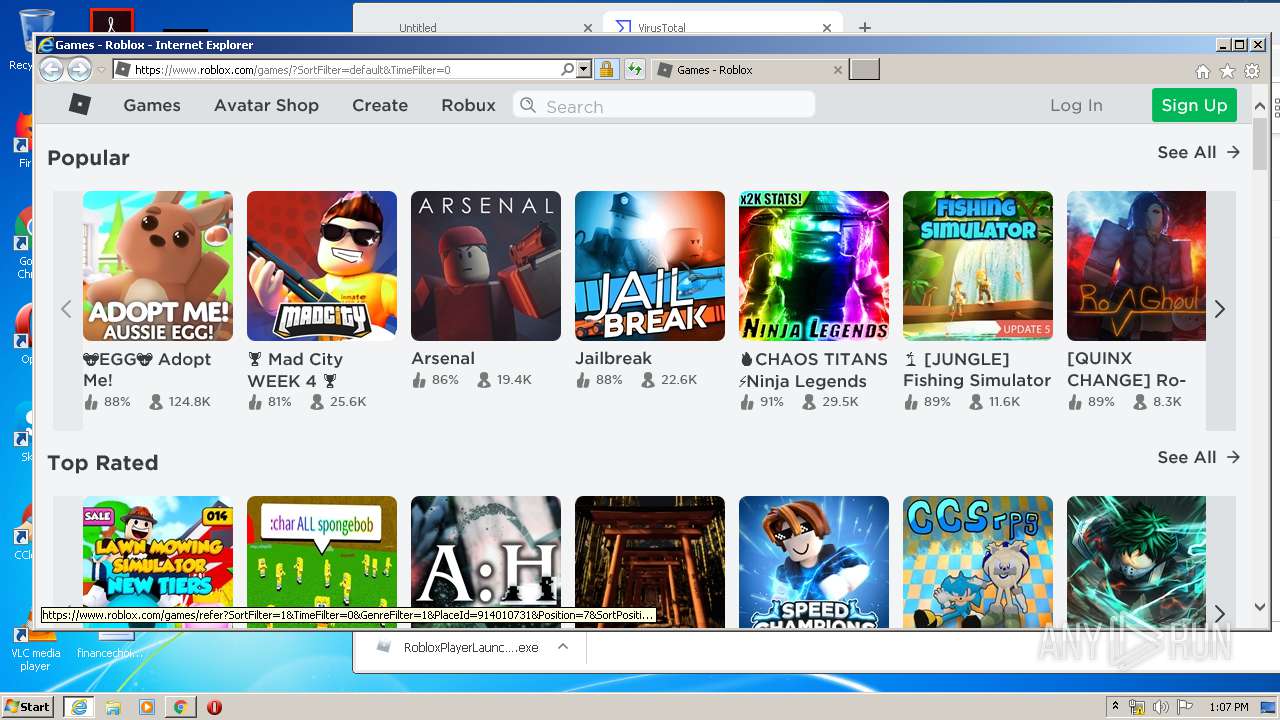This screenshot has width=1280, height=720.
Task: Click Internet Explorer icon in taskbar
Action: point(79,706)
